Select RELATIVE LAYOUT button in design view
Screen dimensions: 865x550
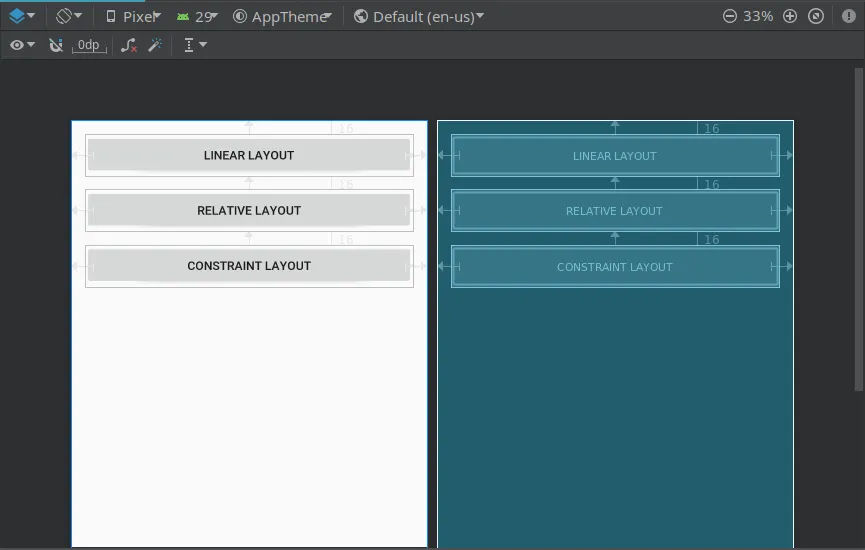[249, 210]
